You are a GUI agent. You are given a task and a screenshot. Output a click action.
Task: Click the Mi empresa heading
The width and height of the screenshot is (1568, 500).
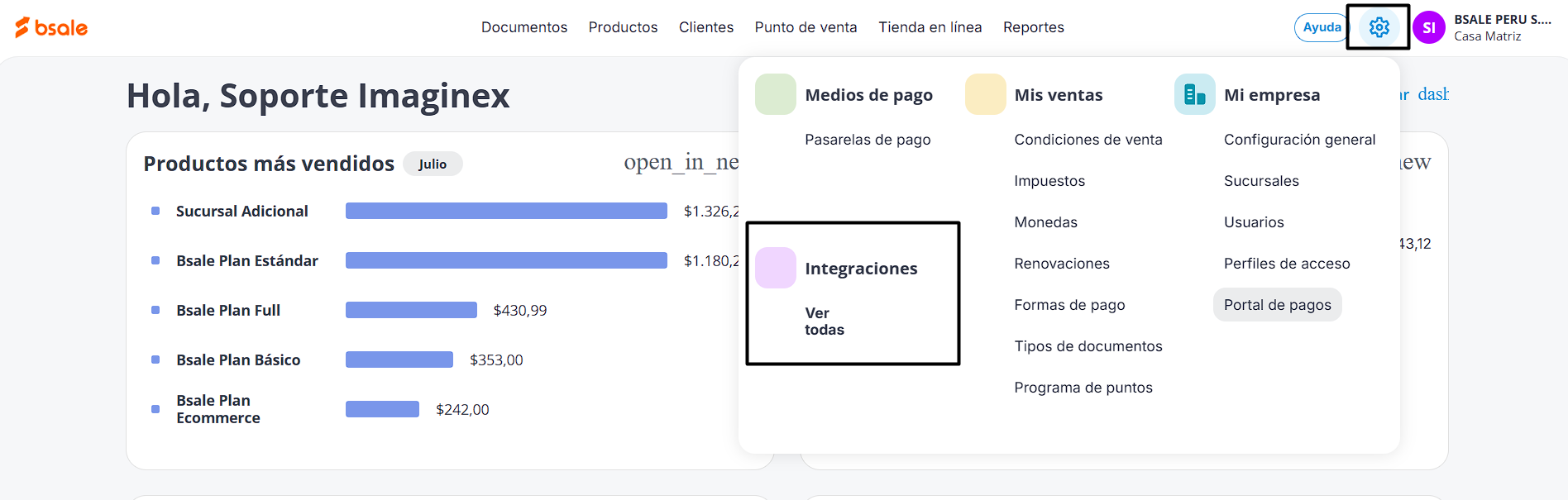tap(1272, 95)
